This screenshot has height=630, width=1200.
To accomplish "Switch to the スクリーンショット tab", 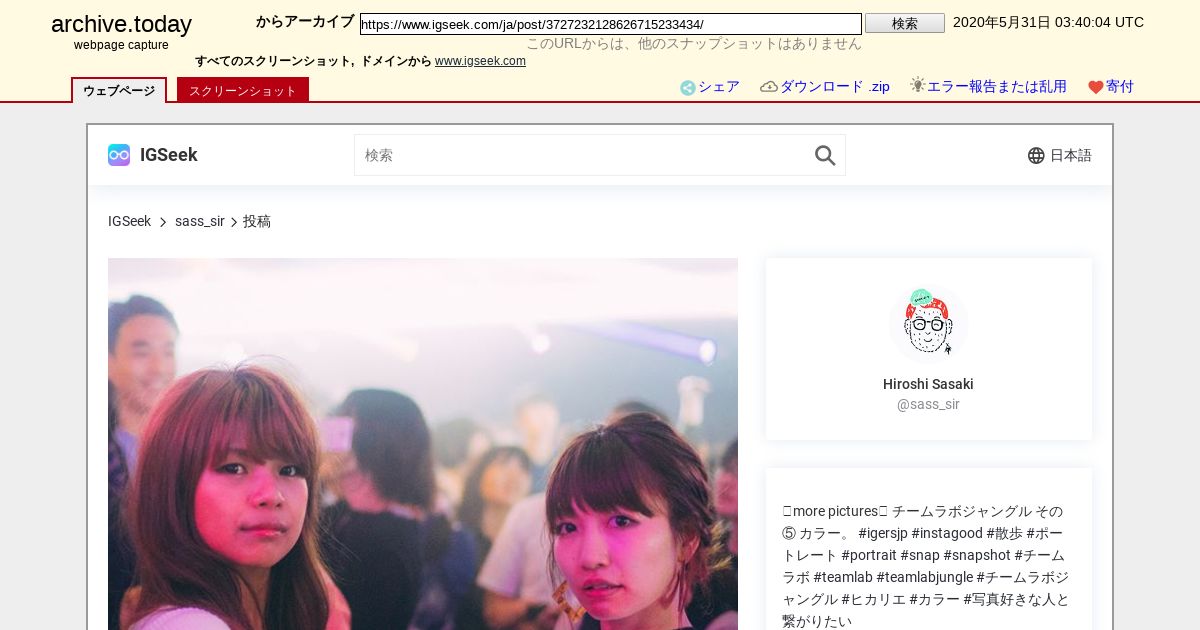I will 243,90.
